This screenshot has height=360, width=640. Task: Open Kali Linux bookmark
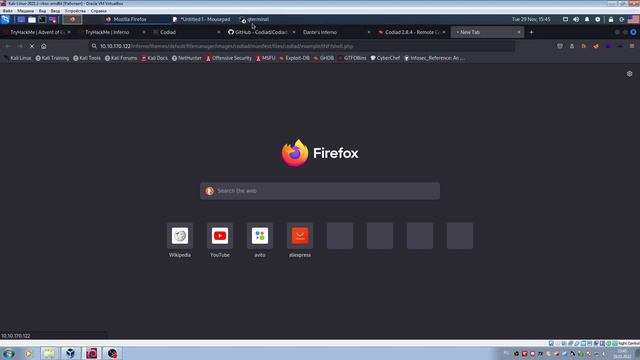point(17,58)
